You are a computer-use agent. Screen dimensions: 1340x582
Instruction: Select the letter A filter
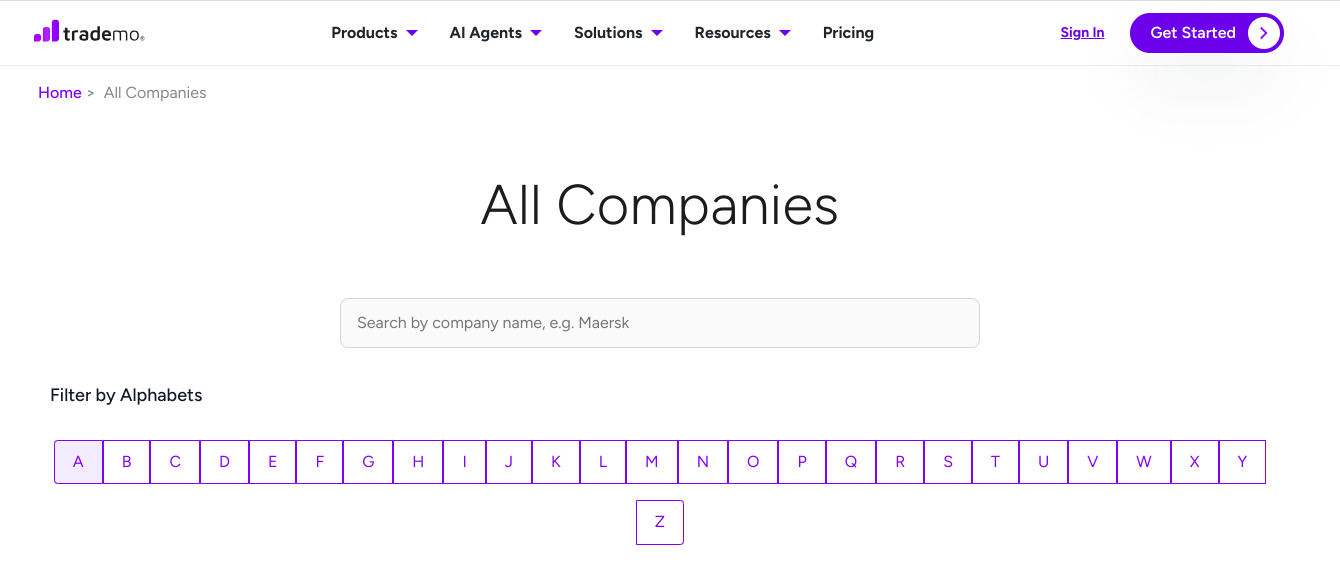tap(78, 462)
